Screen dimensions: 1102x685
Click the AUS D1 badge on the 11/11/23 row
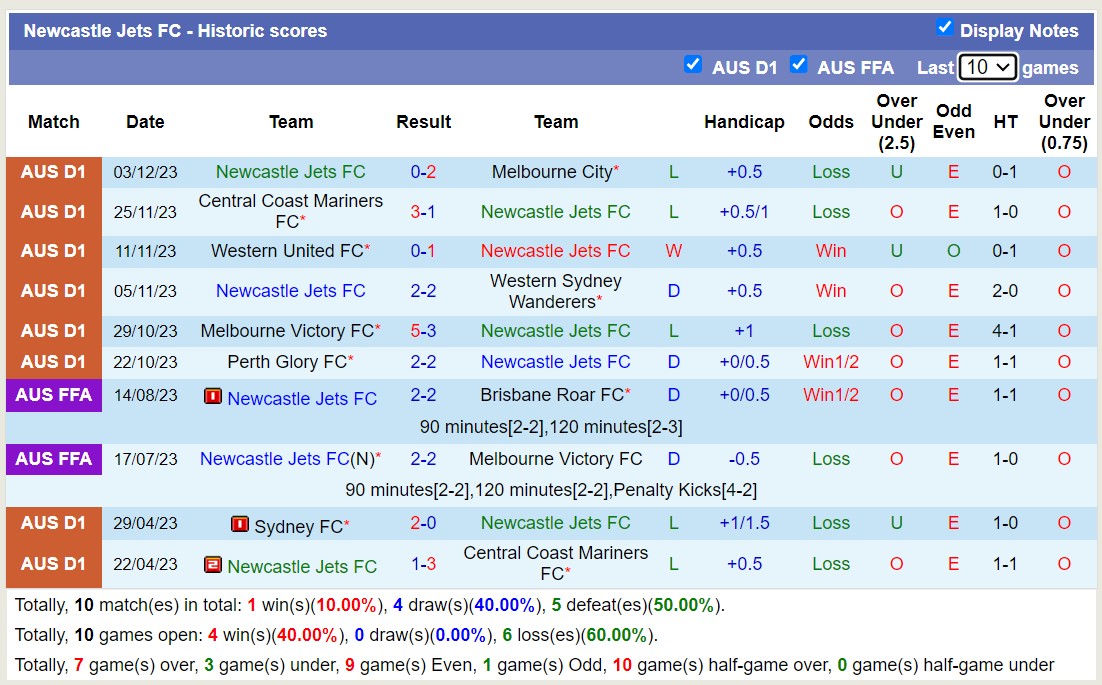pyautogui.click(x=54, y=251)
